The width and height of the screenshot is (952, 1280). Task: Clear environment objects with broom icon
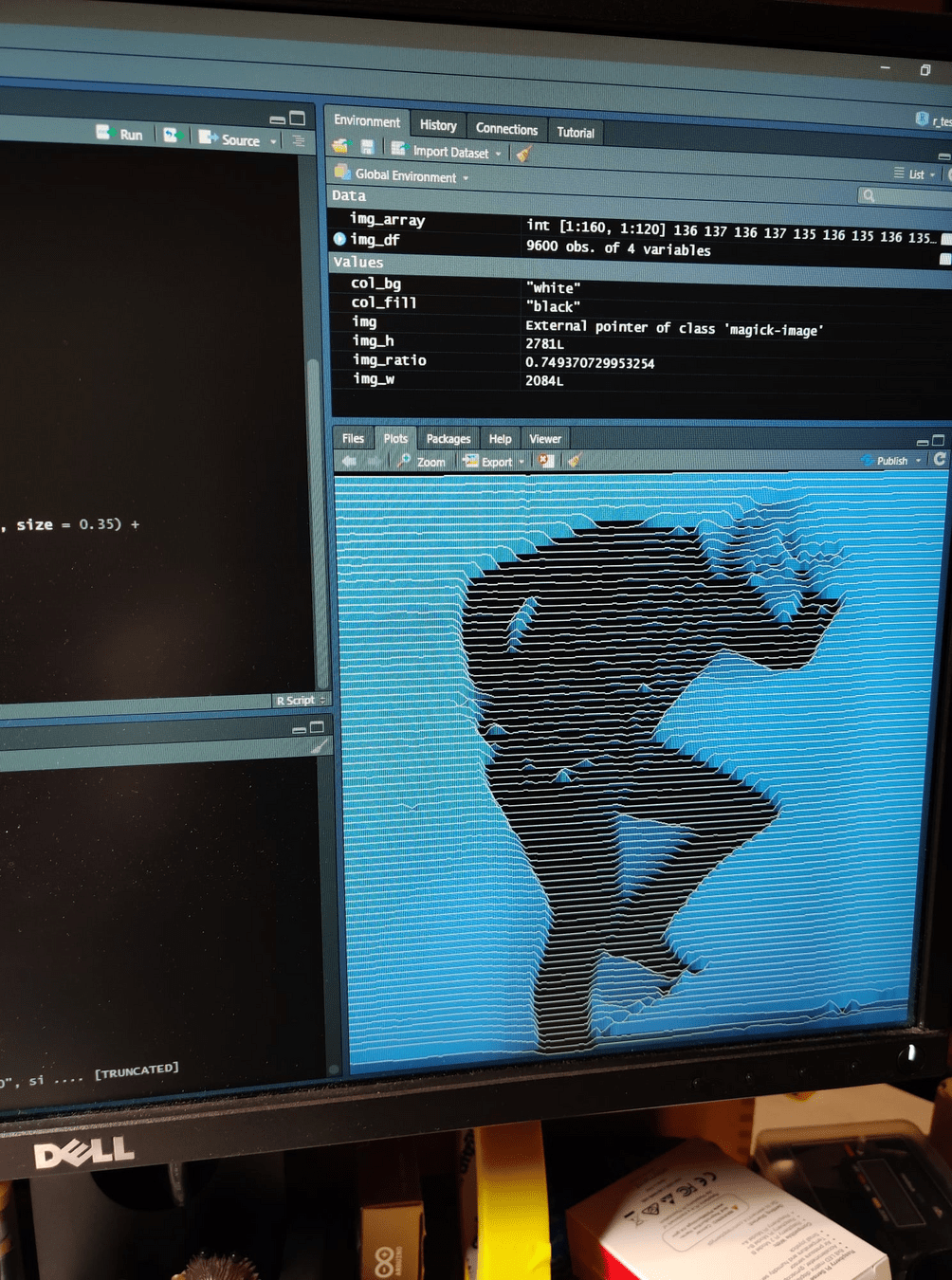pyautogui.click(x=523, y=154)
